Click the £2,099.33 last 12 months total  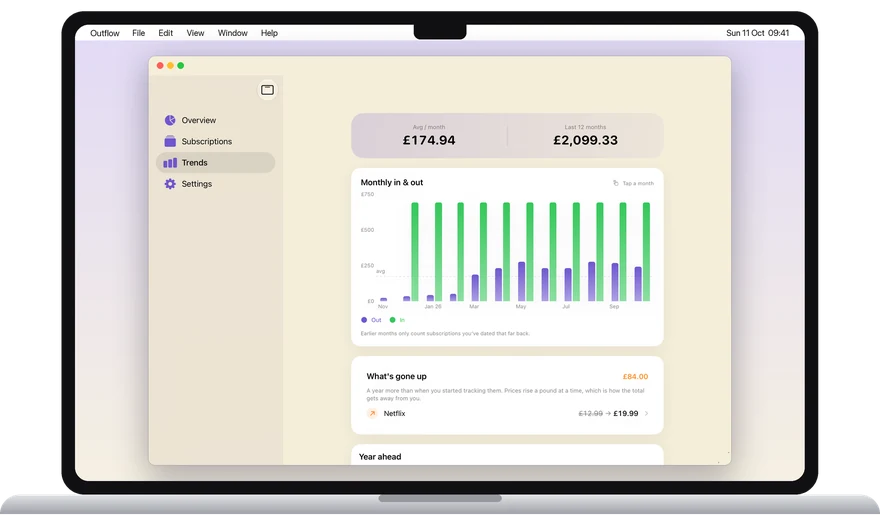pyautogui.click(x=585, y=140)
